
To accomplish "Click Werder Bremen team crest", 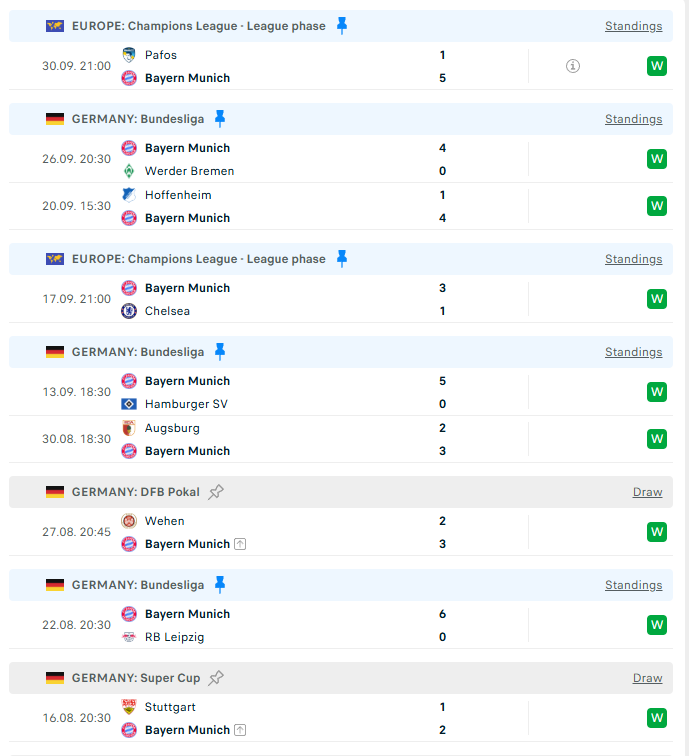I will tap(129, 171).
